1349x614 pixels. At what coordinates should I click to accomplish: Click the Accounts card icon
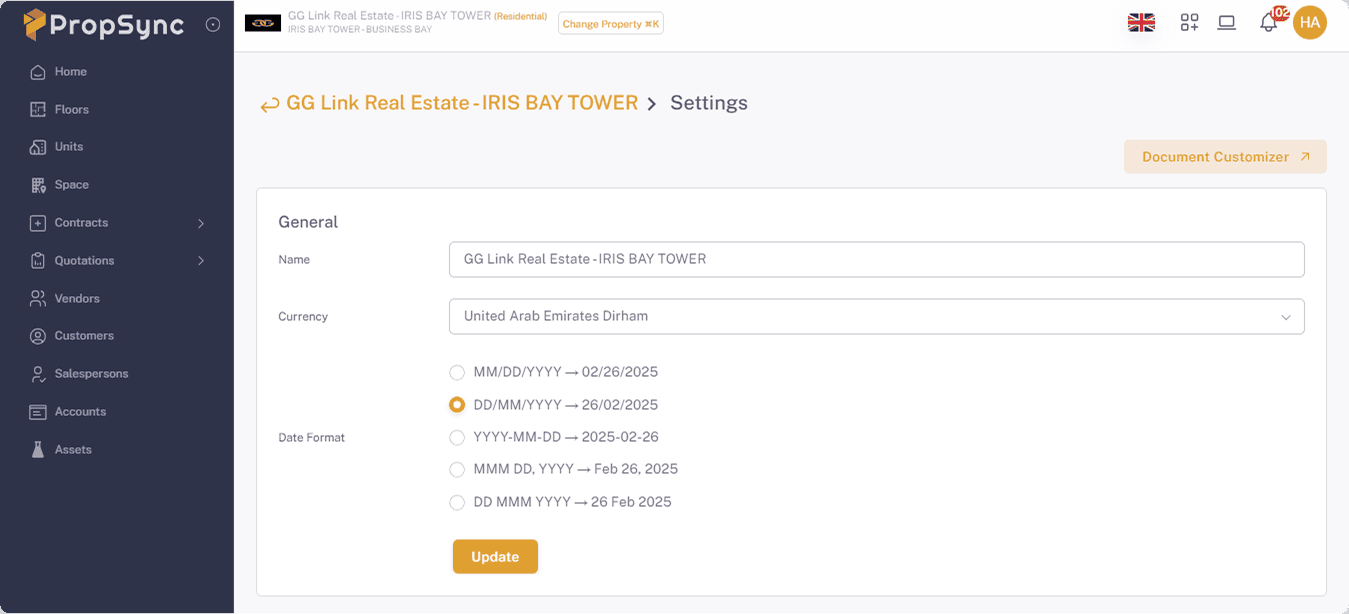pos(38,412)
